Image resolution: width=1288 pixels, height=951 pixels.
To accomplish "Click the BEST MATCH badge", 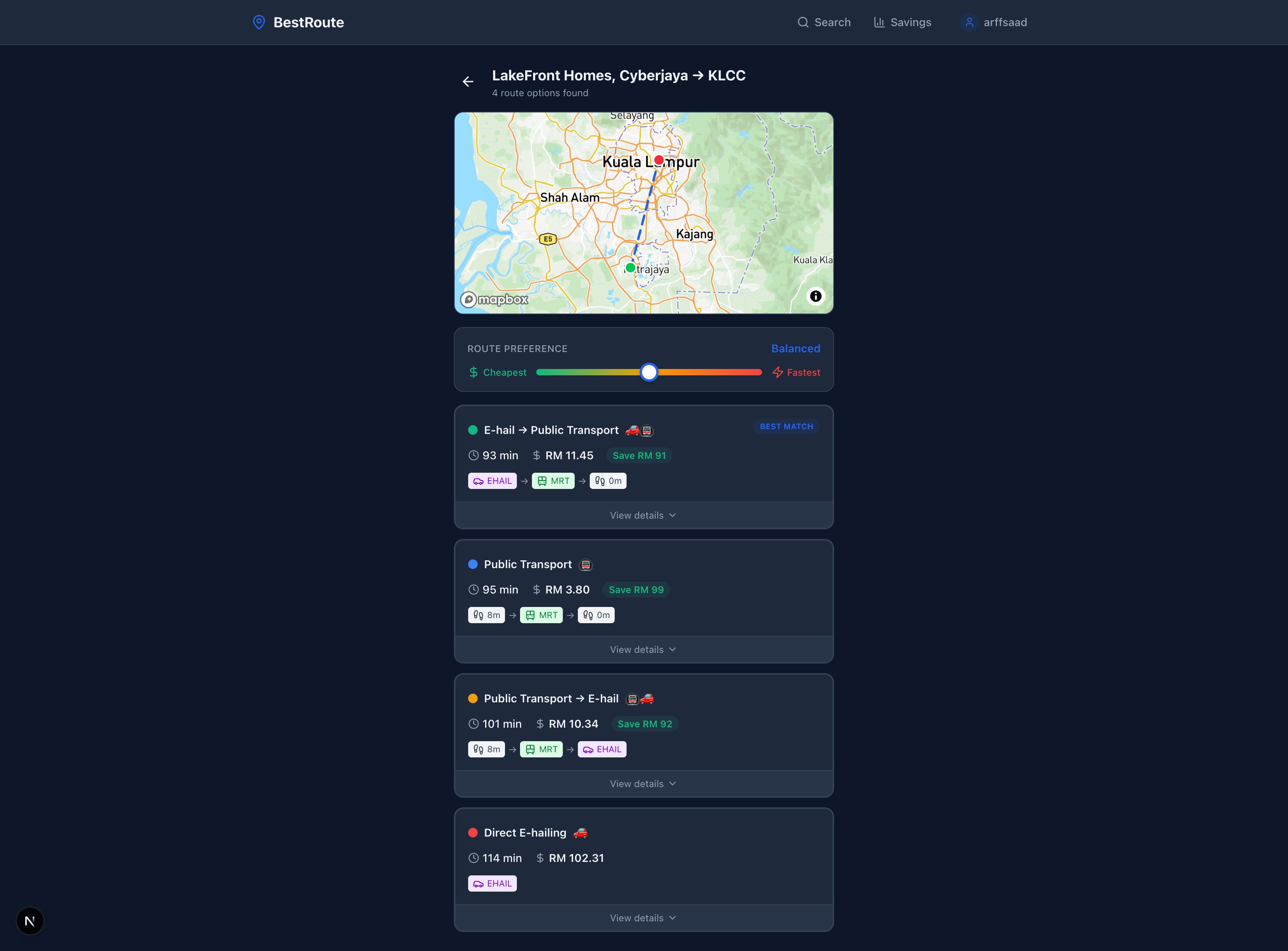I will (786, 426).
